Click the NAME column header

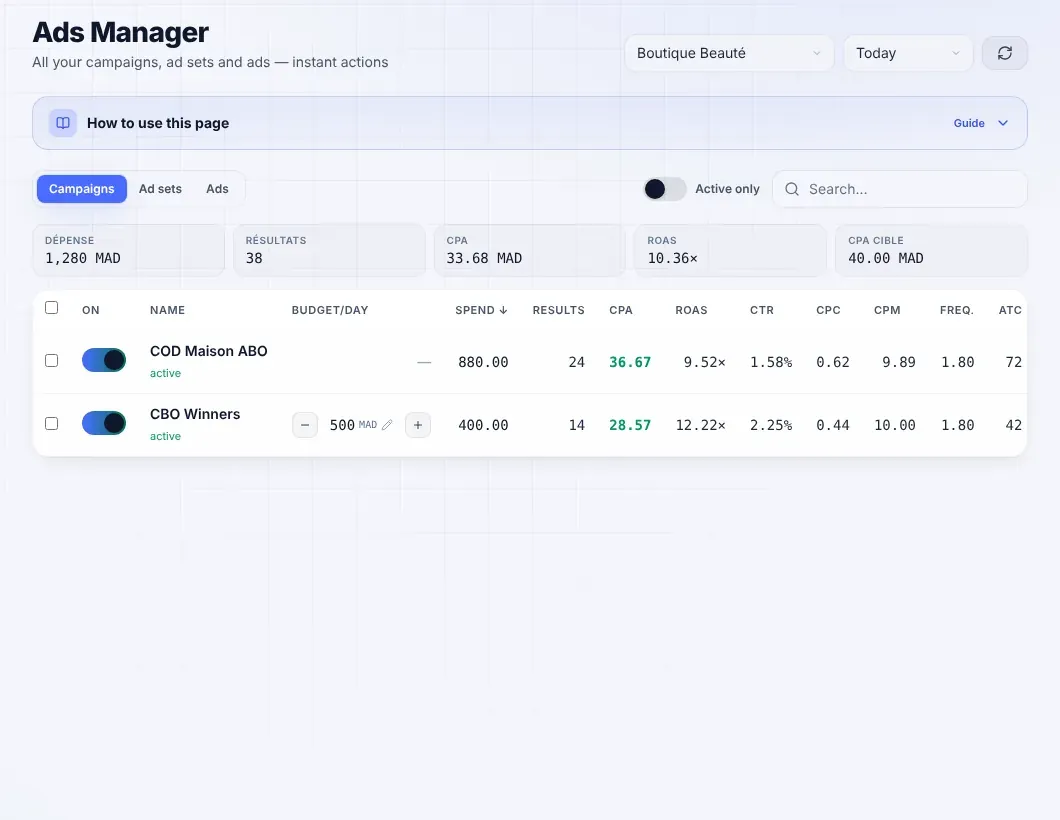pyautogui.click(x=168, y=310)
